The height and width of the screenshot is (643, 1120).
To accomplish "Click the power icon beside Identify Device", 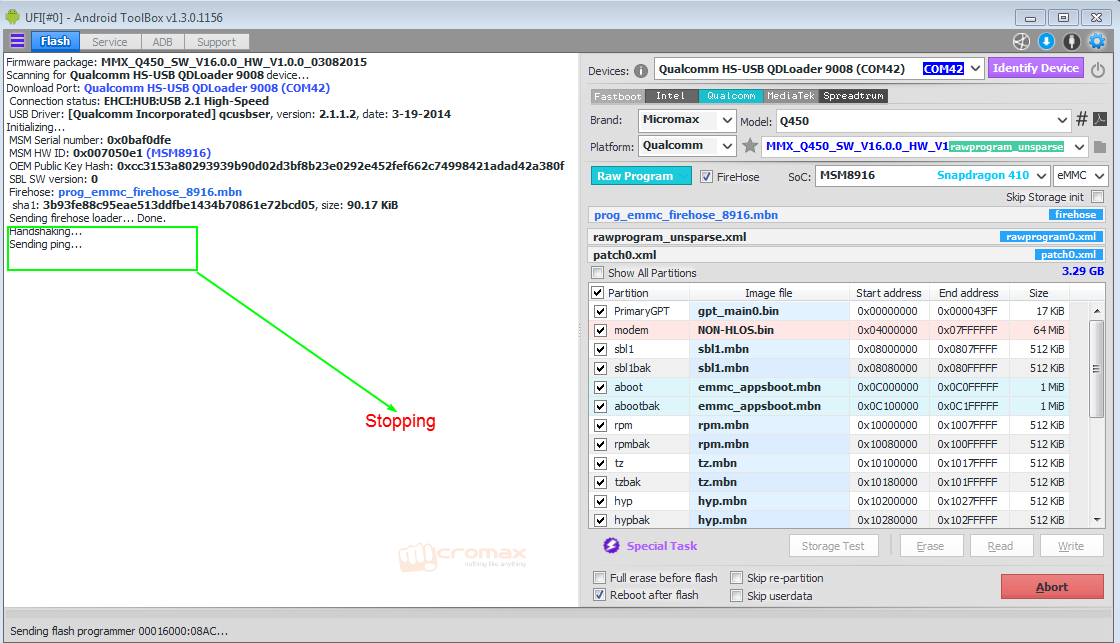I will 1098,69.
